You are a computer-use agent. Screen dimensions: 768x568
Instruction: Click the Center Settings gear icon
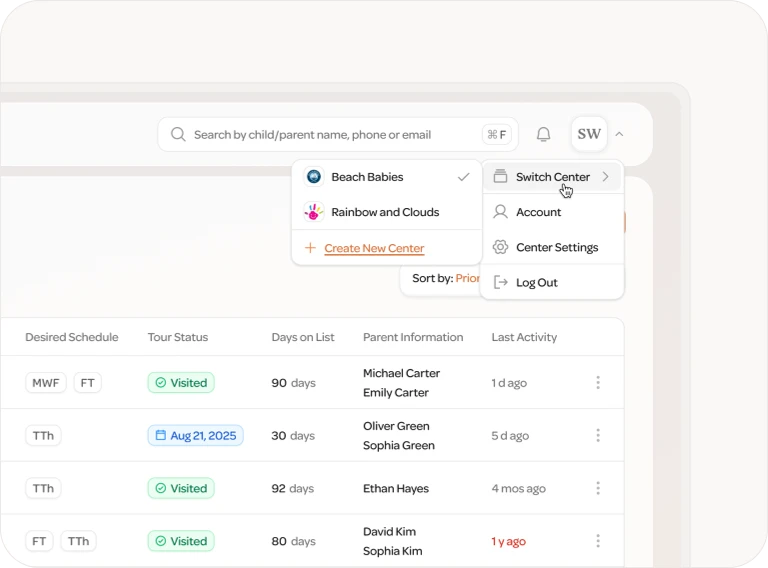pos(500,247)
